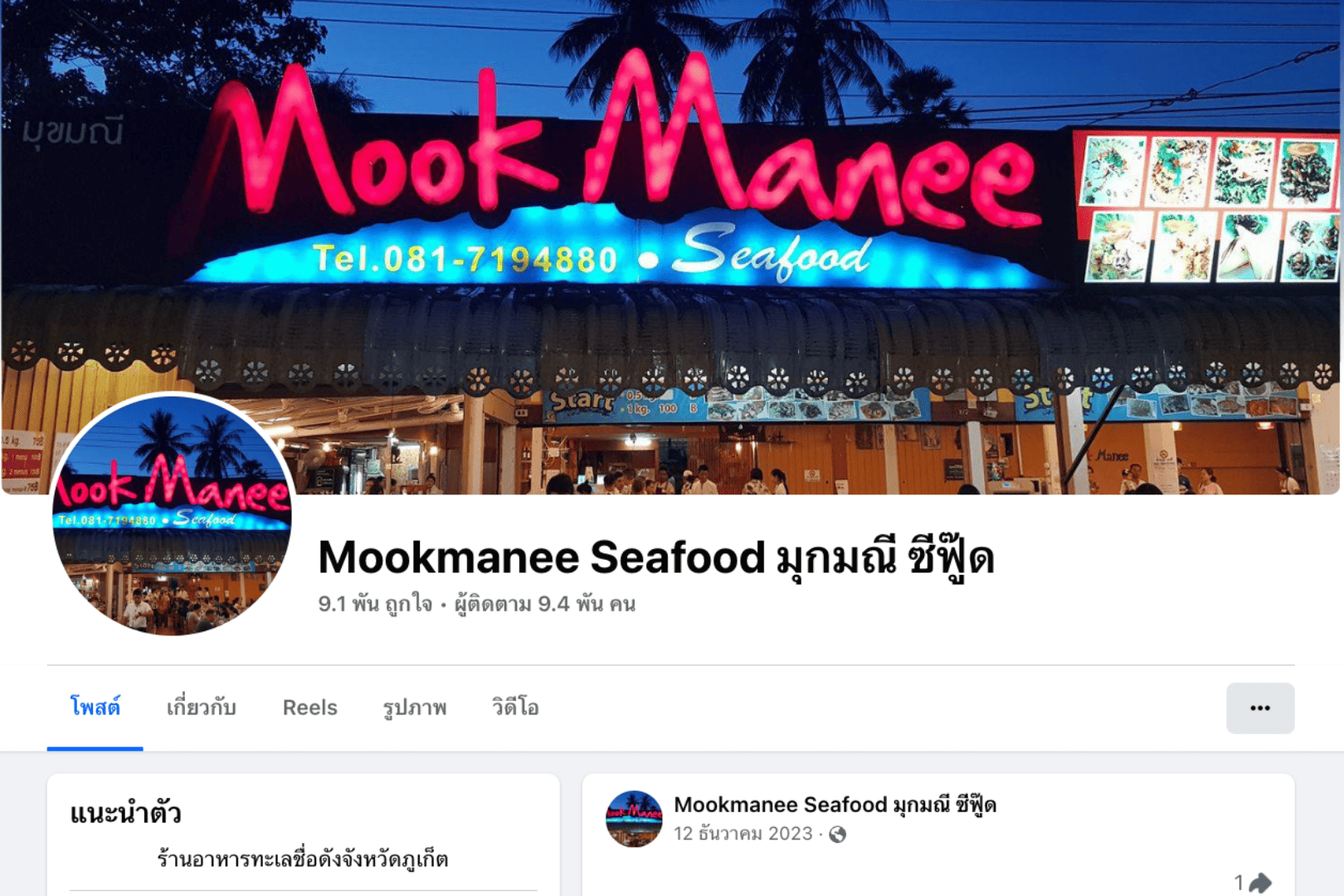This screenshot has width=1344, height=896.
Task: Click the intro text ร้านอาหารทะเลชื่อดังจังหวัดภูเก็ต
Action: click(x=303, y=859)
